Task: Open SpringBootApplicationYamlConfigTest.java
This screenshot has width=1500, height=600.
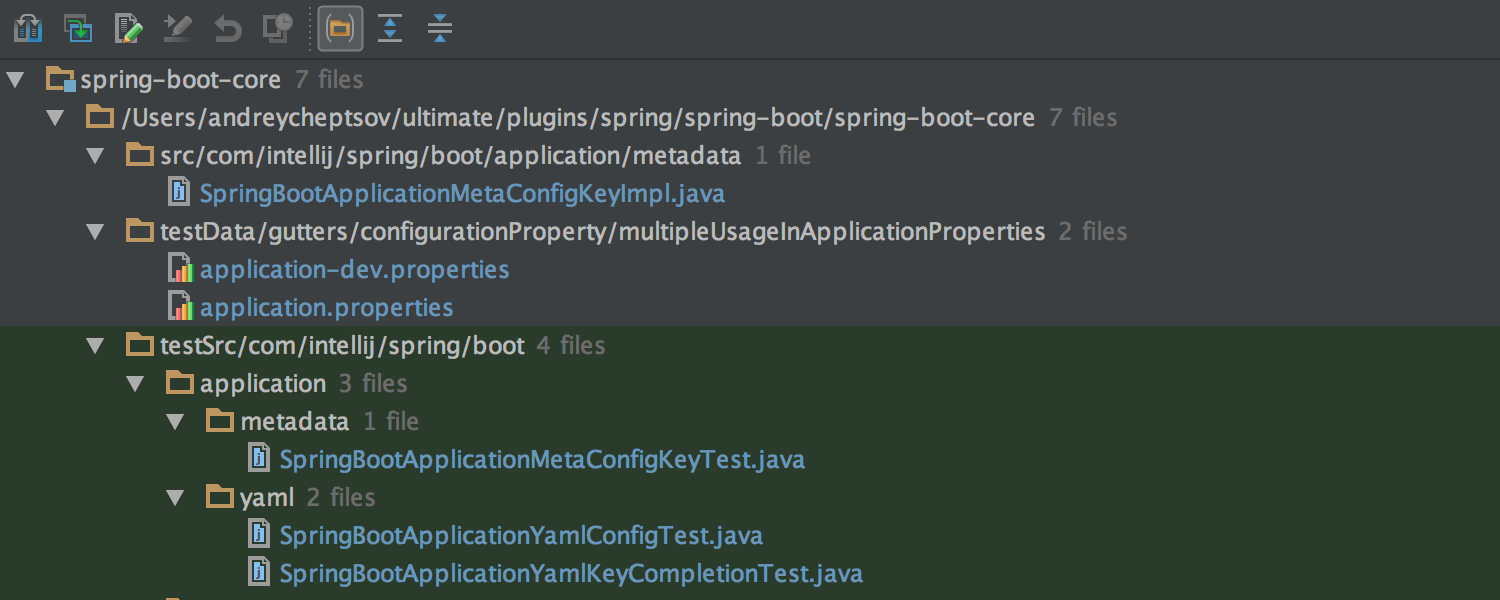Action: tap(522, 535)
